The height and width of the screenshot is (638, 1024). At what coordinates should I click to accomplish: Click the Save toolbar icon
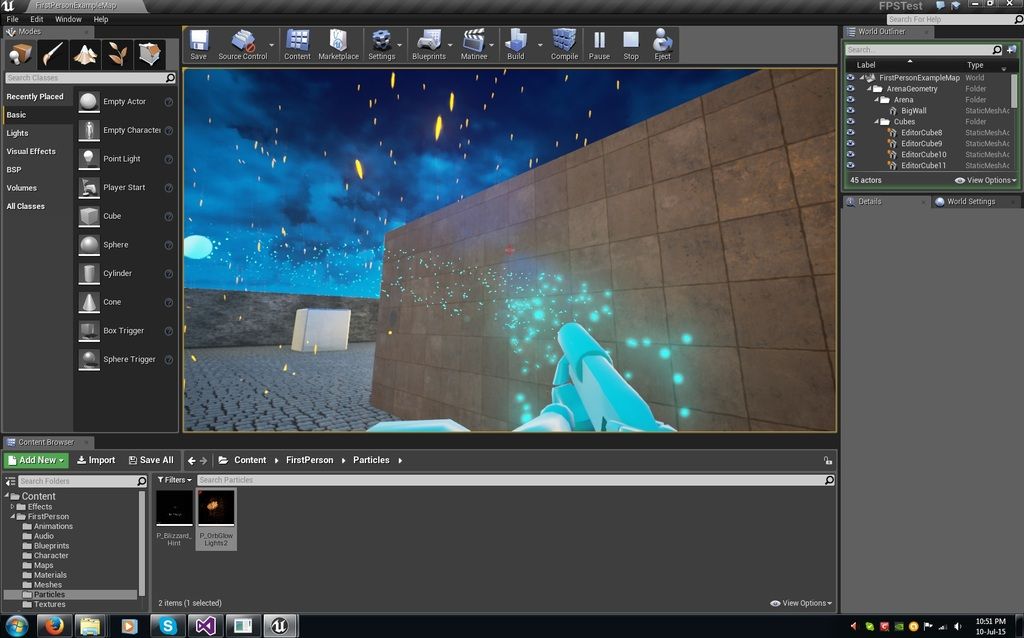(198, 44)
